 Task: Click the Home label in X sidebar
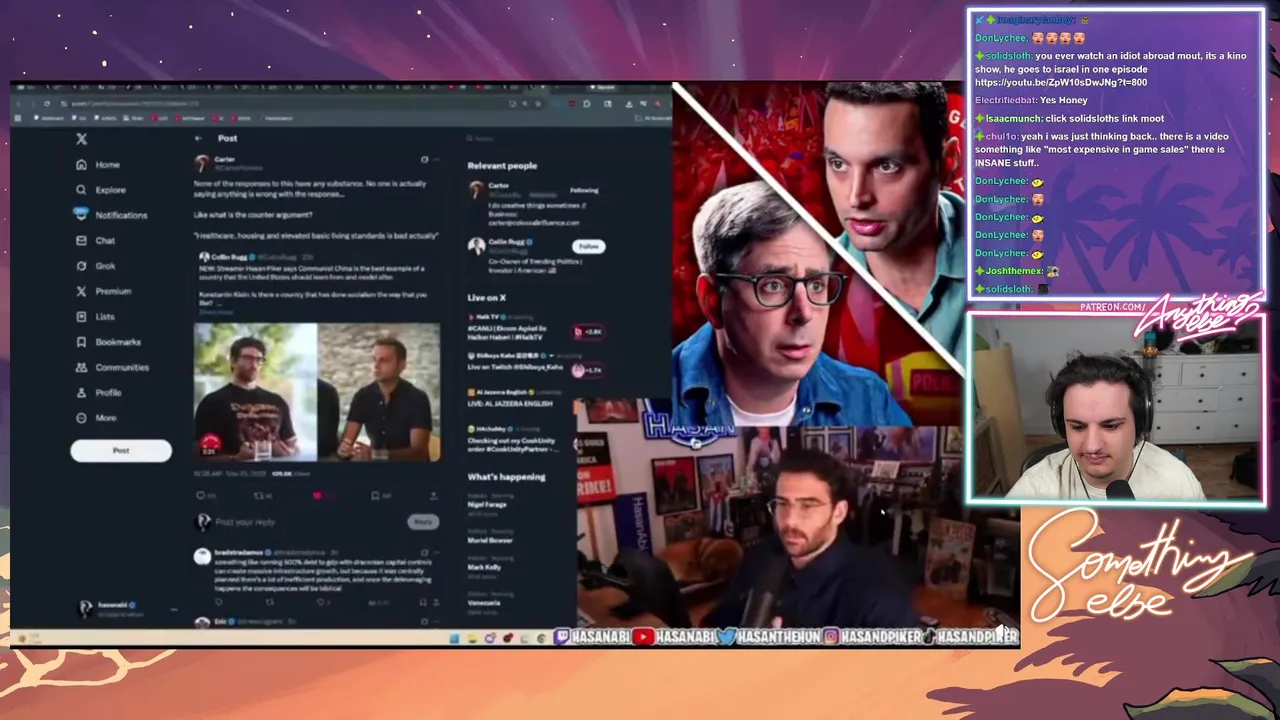tap(107, 165)
